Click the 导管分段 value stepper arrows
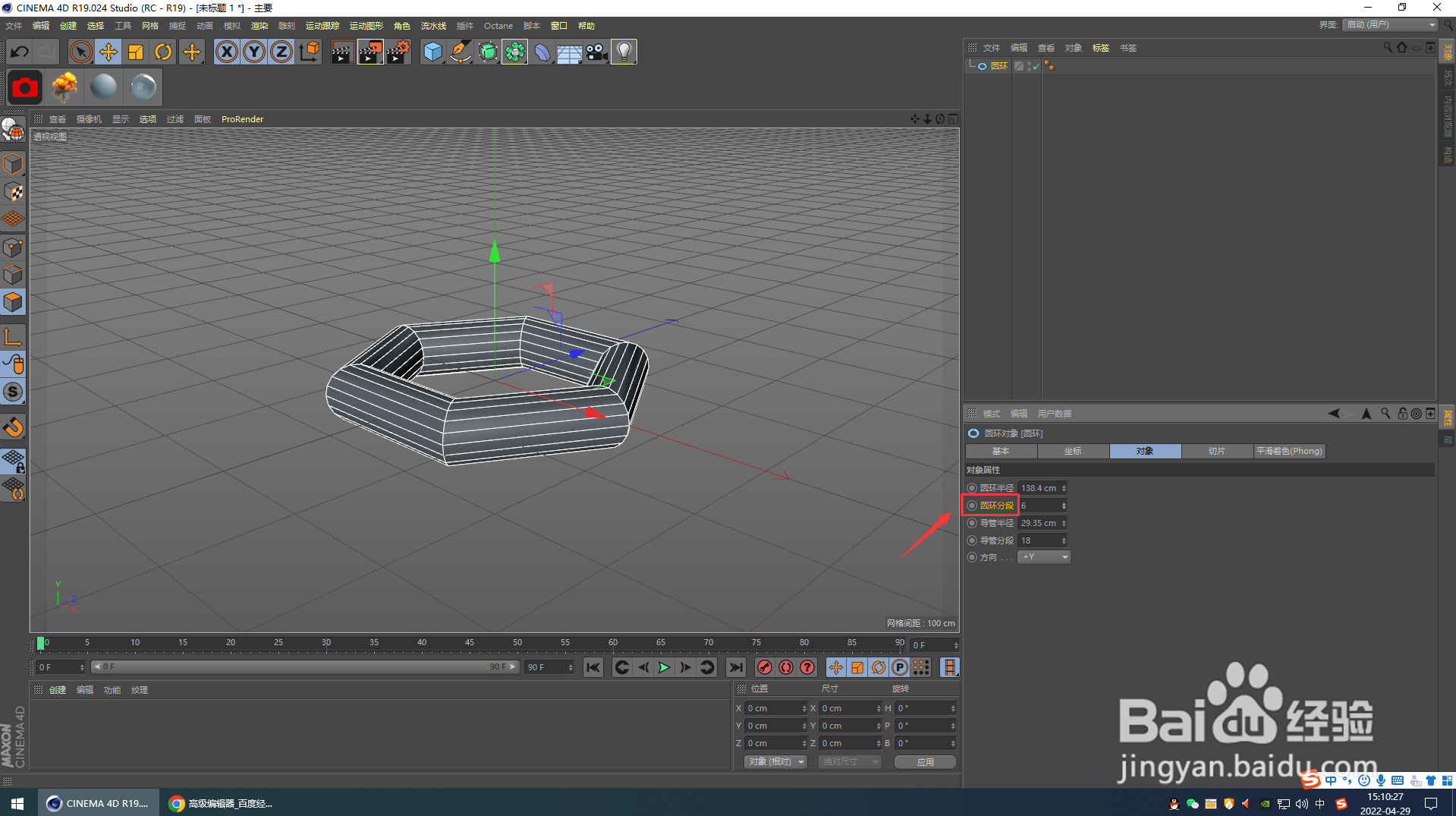The image size is (1456, 816). tap(1064, 540)
